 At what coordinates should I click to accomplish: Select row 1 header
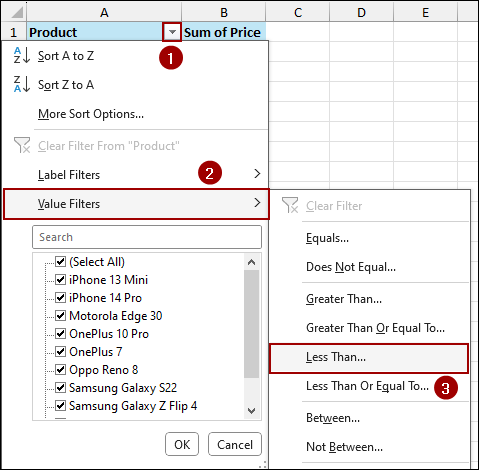pos(13,32)
